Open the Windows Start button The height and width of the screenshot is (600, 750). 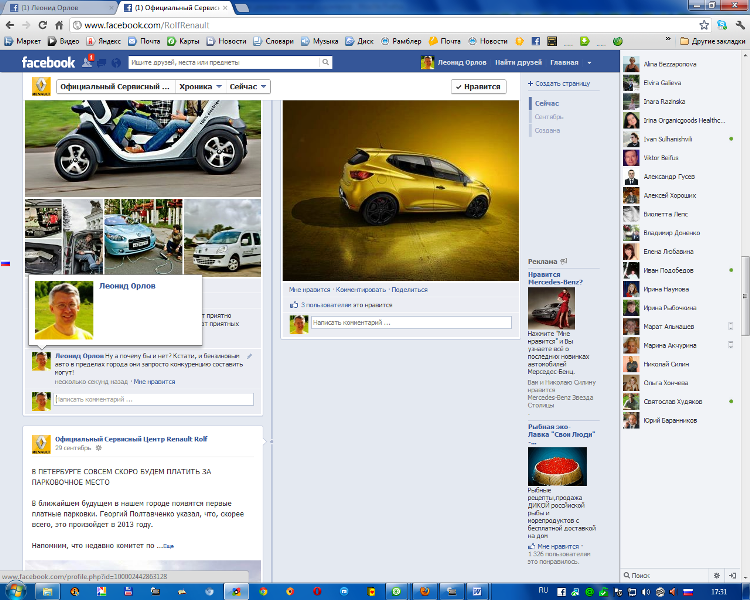pos(14,591)
